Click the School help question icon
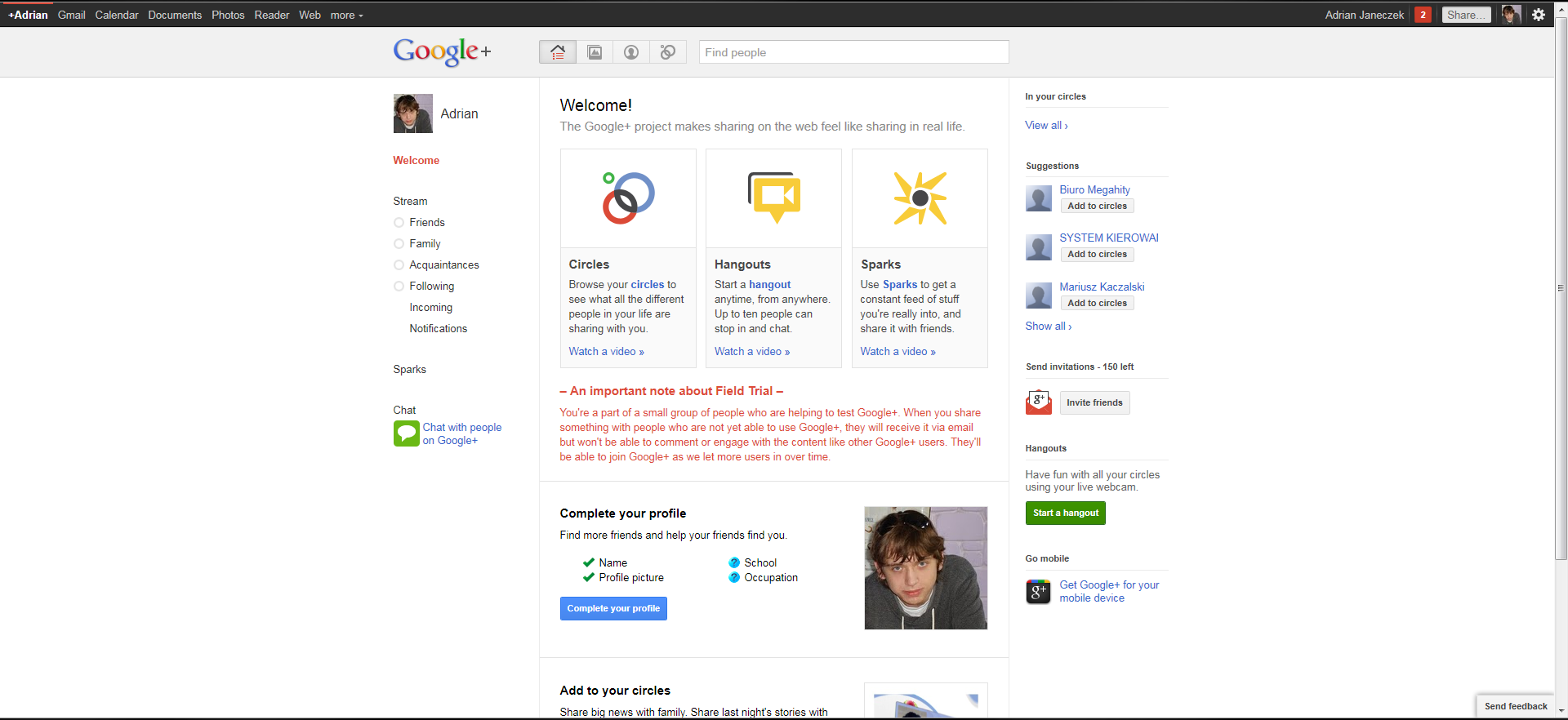 (x=734, y=562)
